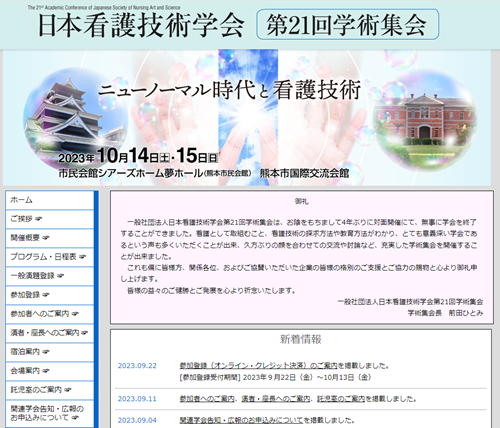Click the 日本看護技術学会 header title
Image resolution: width=500 pixels, height=428 pixels.
[141, 26]
